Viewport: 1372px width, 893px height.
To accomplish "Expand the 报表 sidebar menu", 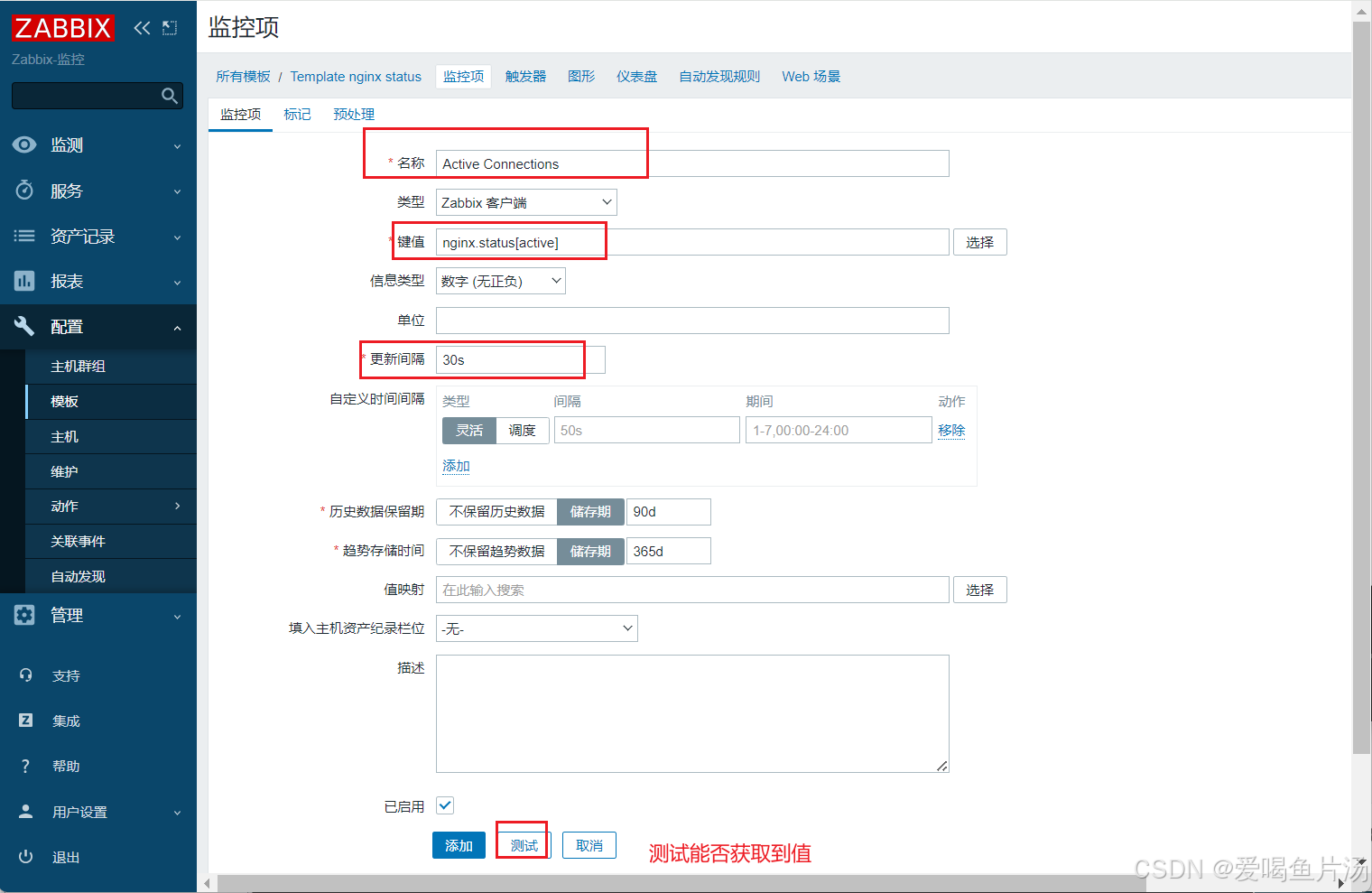I will pyautogui.click(x=177, y=283).
